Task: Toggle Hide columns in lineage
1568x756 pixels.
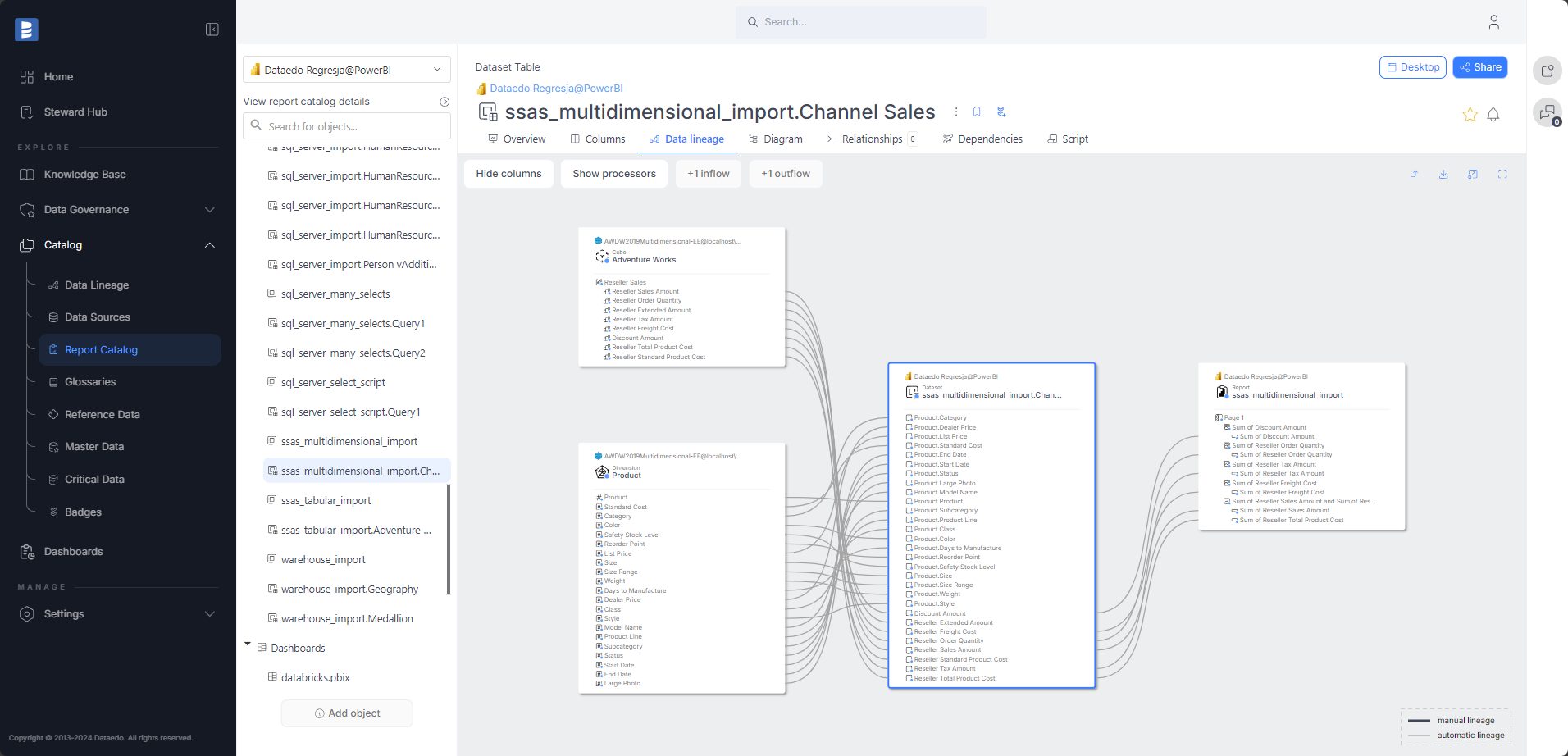Action: click(508, 174)
